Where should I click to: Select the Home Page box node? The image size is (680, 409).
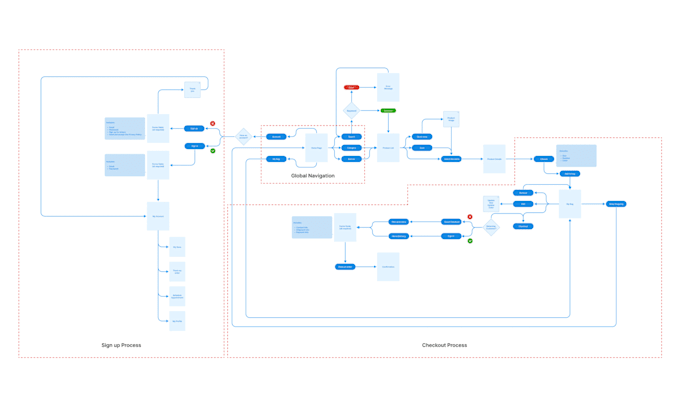[x=317, y=148]
